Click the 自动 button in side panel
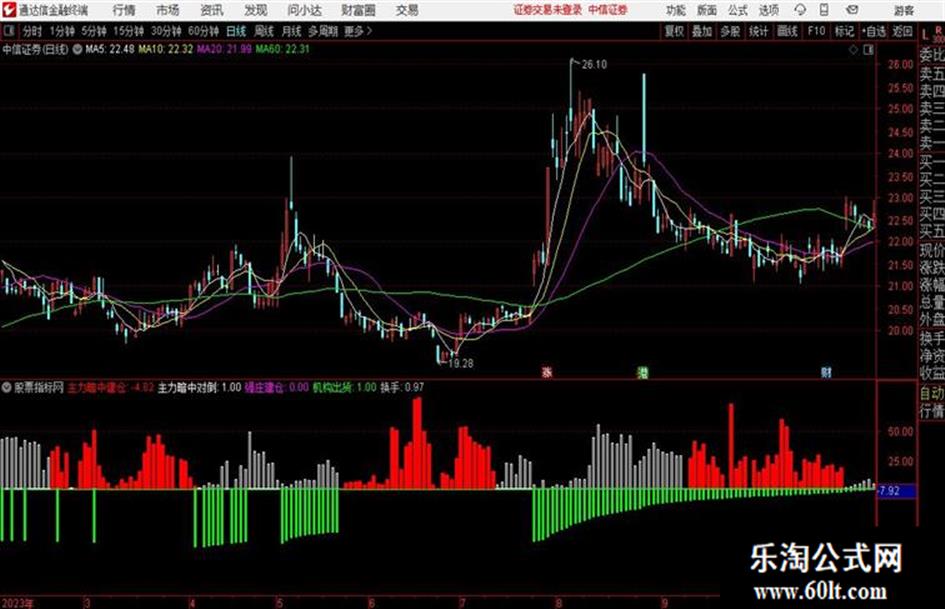Viewport: 945px width, 609px height. pyautogui.click(x=932, y=393)
